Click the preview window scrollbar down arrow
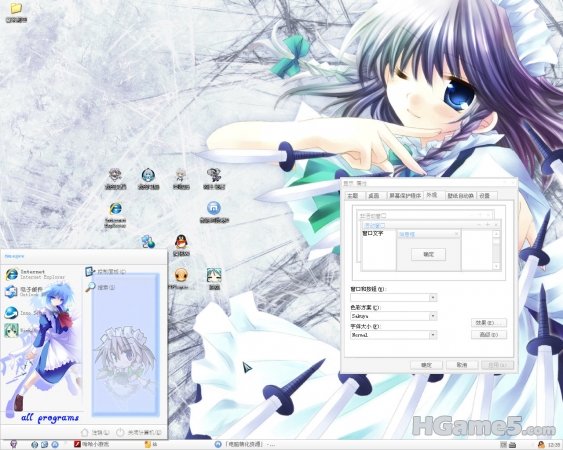563x450 pixels. [x=496, y=266]
